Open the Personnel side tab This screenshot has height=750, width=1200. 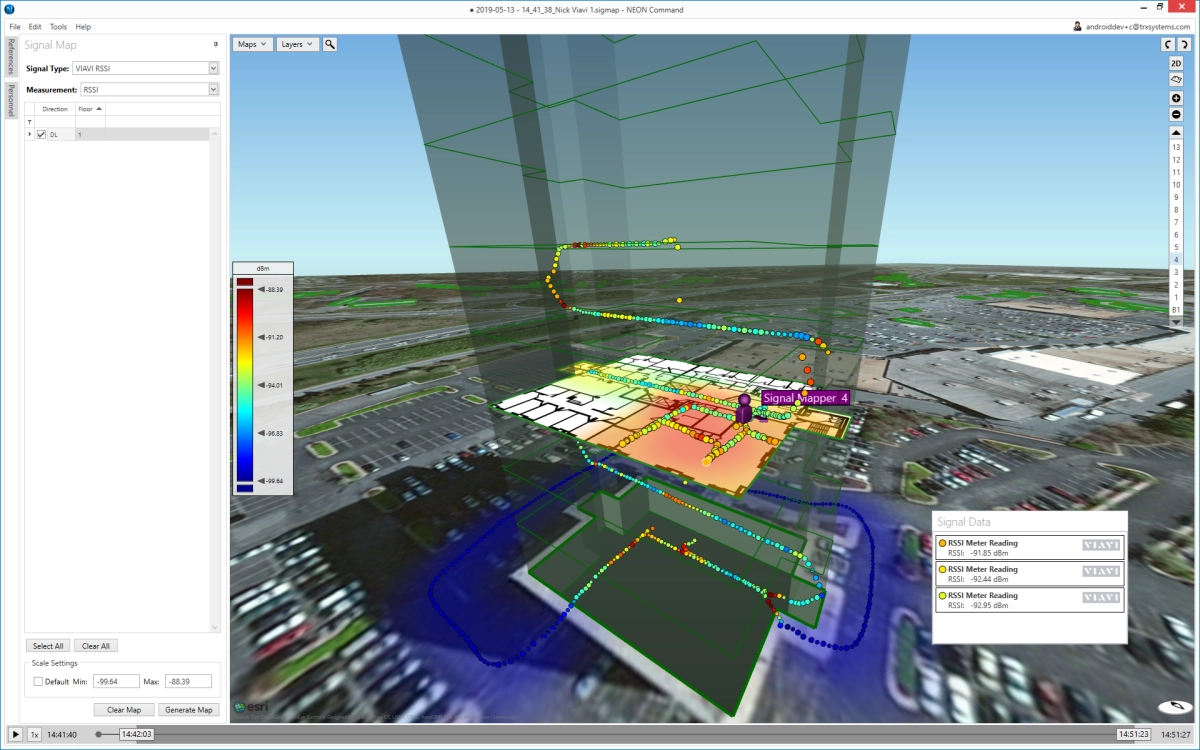click(x=10, y=99)
